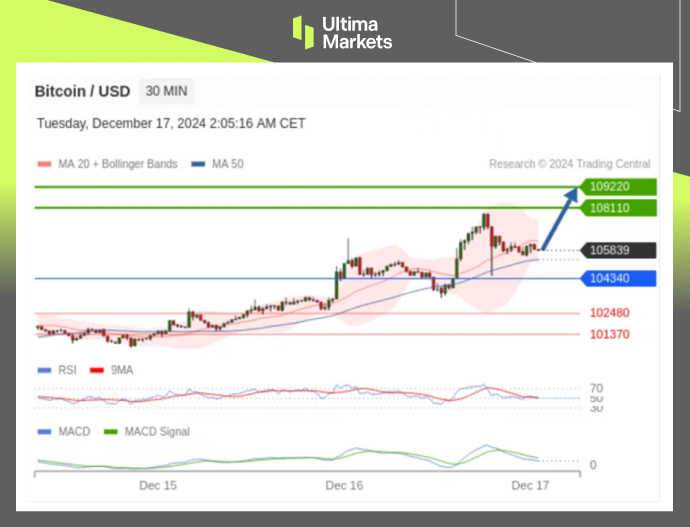This screenshot has height=527, width=690.
Task: Click the Ultima Markets brand text
Action: click(357, 33)
